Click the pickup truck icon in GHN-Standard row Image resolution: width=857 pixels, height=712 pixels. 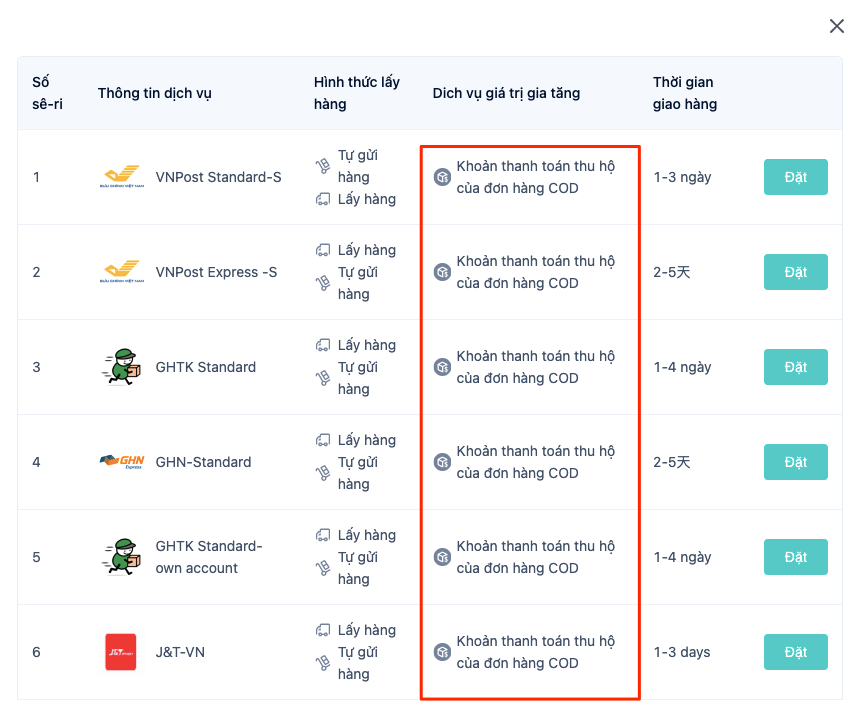coord(323,440)
